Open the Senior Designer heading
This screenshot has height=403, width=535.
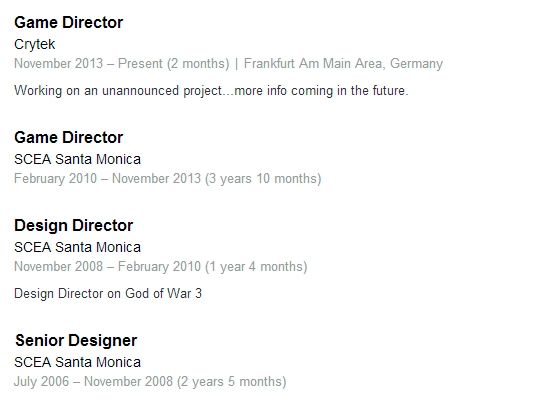[76, 341]
